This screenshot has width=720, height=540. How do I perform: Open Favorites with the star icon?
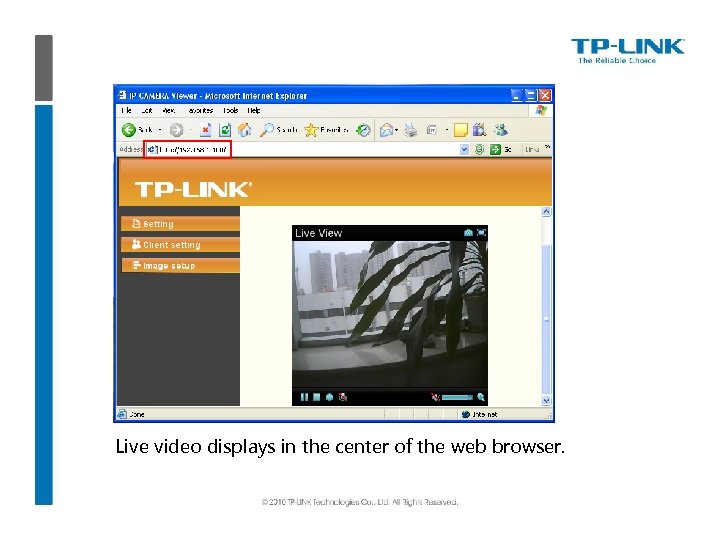pyautogui.click(x=326, y=130)
